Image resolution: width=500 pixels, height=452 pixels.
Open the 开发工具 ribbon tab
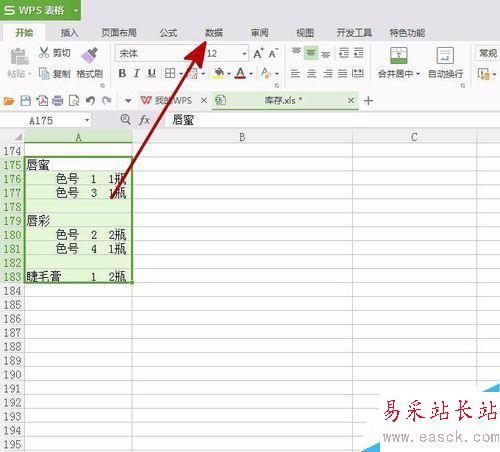(354, 33)
